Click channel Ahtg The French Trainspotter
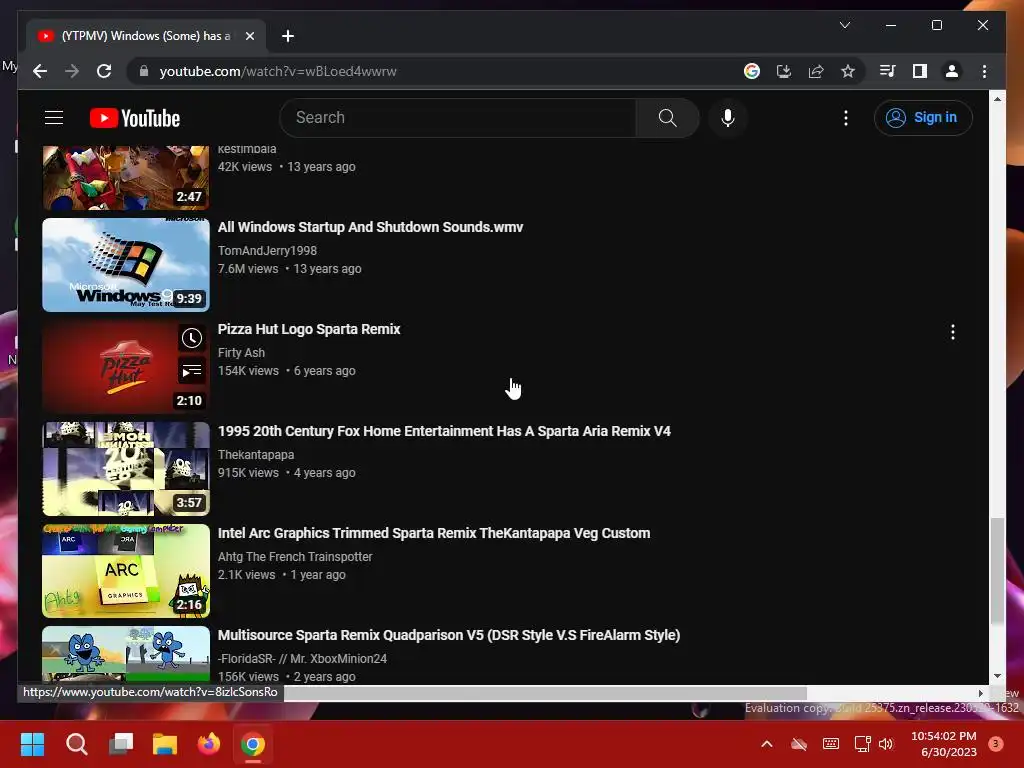1024x768 pixels. (x=295, y=556)
